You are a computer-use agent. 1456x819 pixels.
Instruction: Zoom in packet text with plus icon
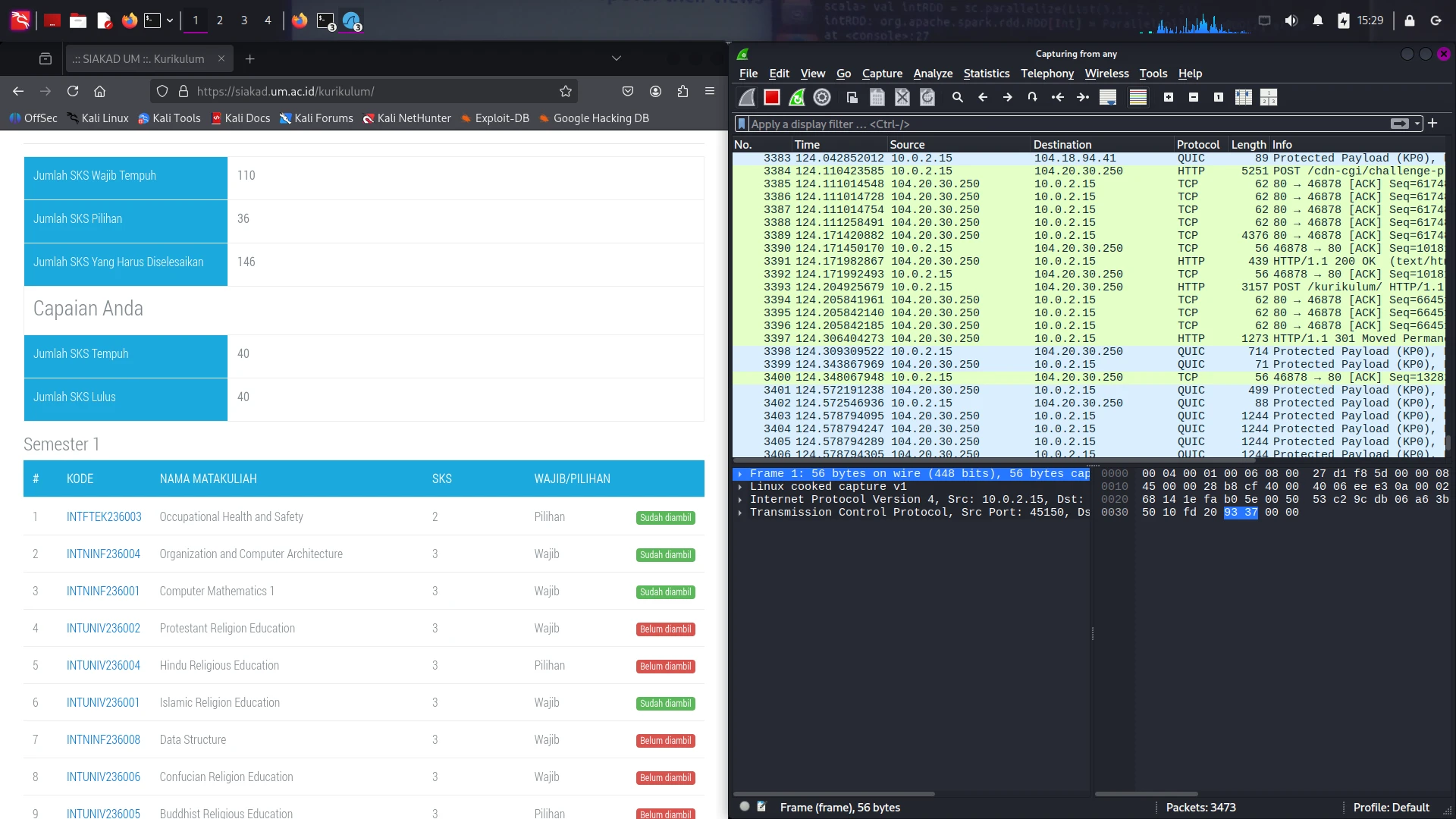[x=1169, y=97]
